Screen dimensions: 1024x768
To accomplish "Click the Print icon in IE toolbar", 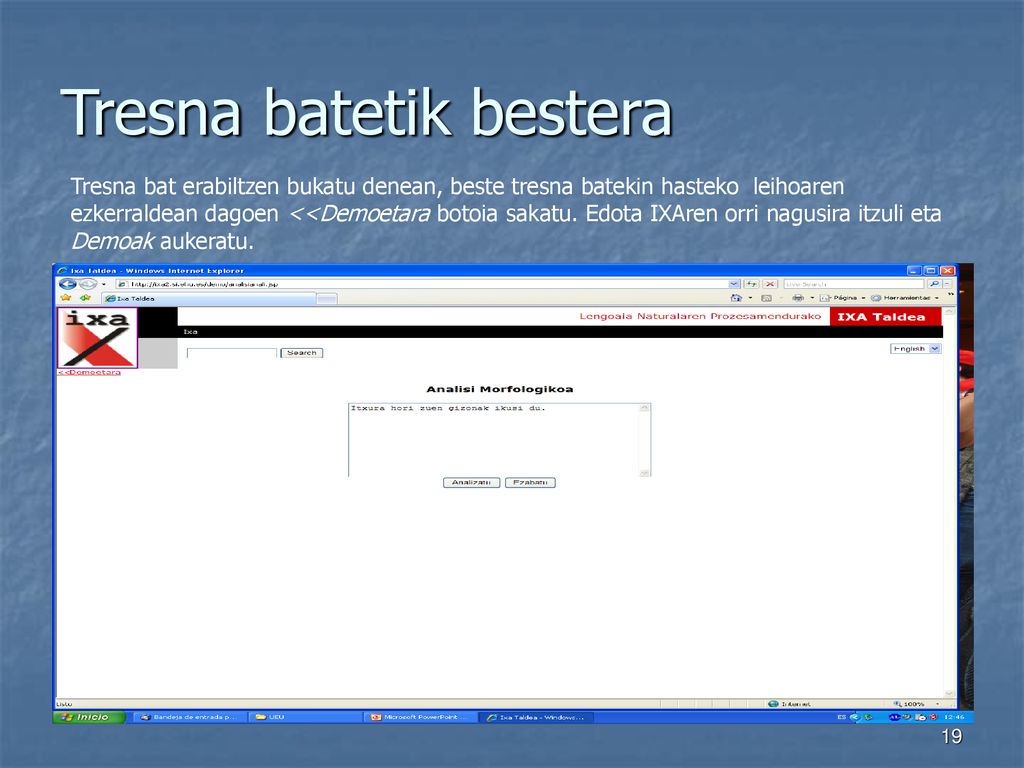I will tap(797, 298).
